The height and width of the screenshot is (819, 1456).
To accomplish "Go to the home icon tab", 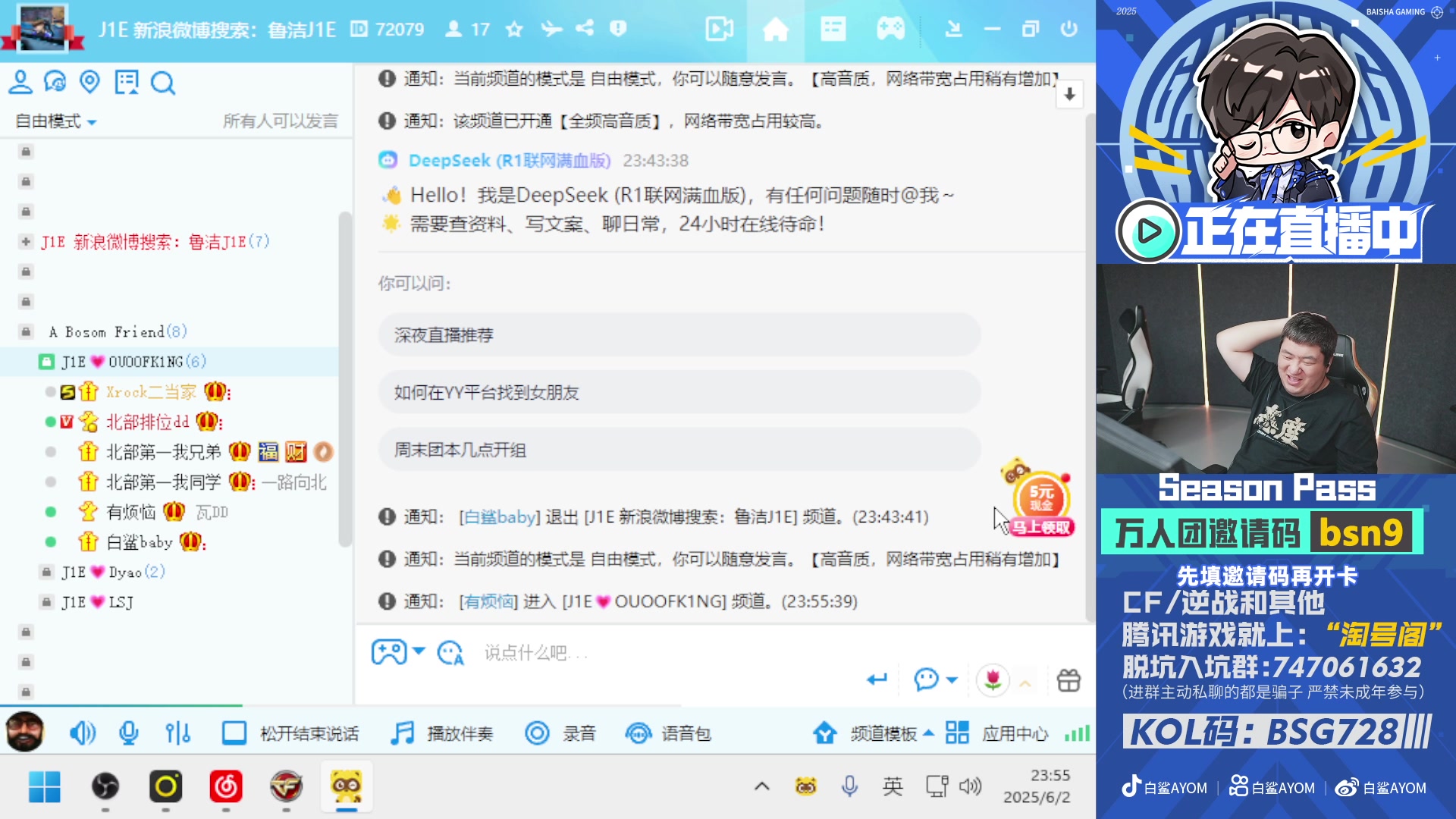I will [775, 30].
